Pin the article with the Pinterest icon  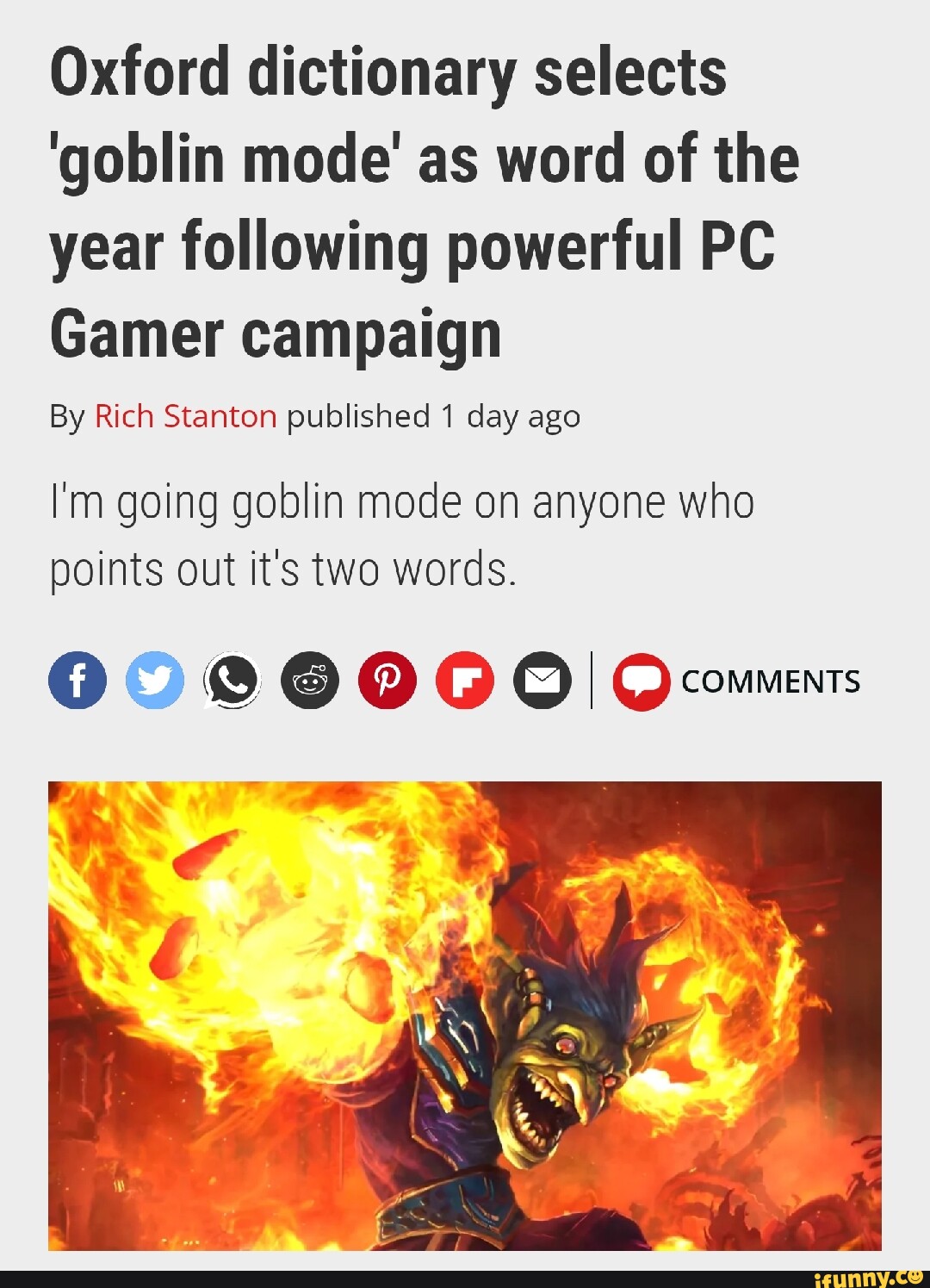pos(387,681)
